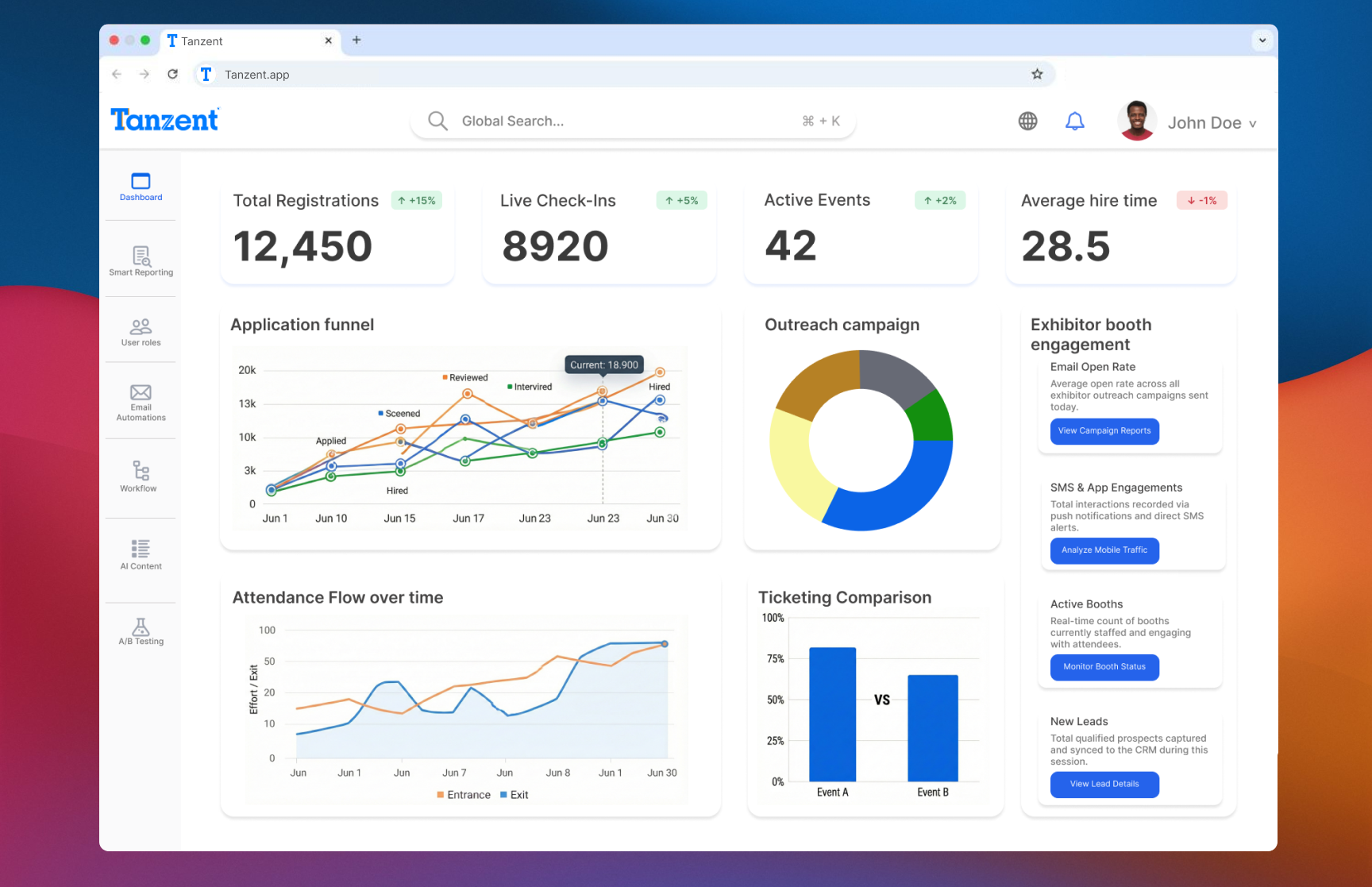Click Monitor Booth Status button
The width and height of the screenshot is (1372, 887).
click(1104, 667)
